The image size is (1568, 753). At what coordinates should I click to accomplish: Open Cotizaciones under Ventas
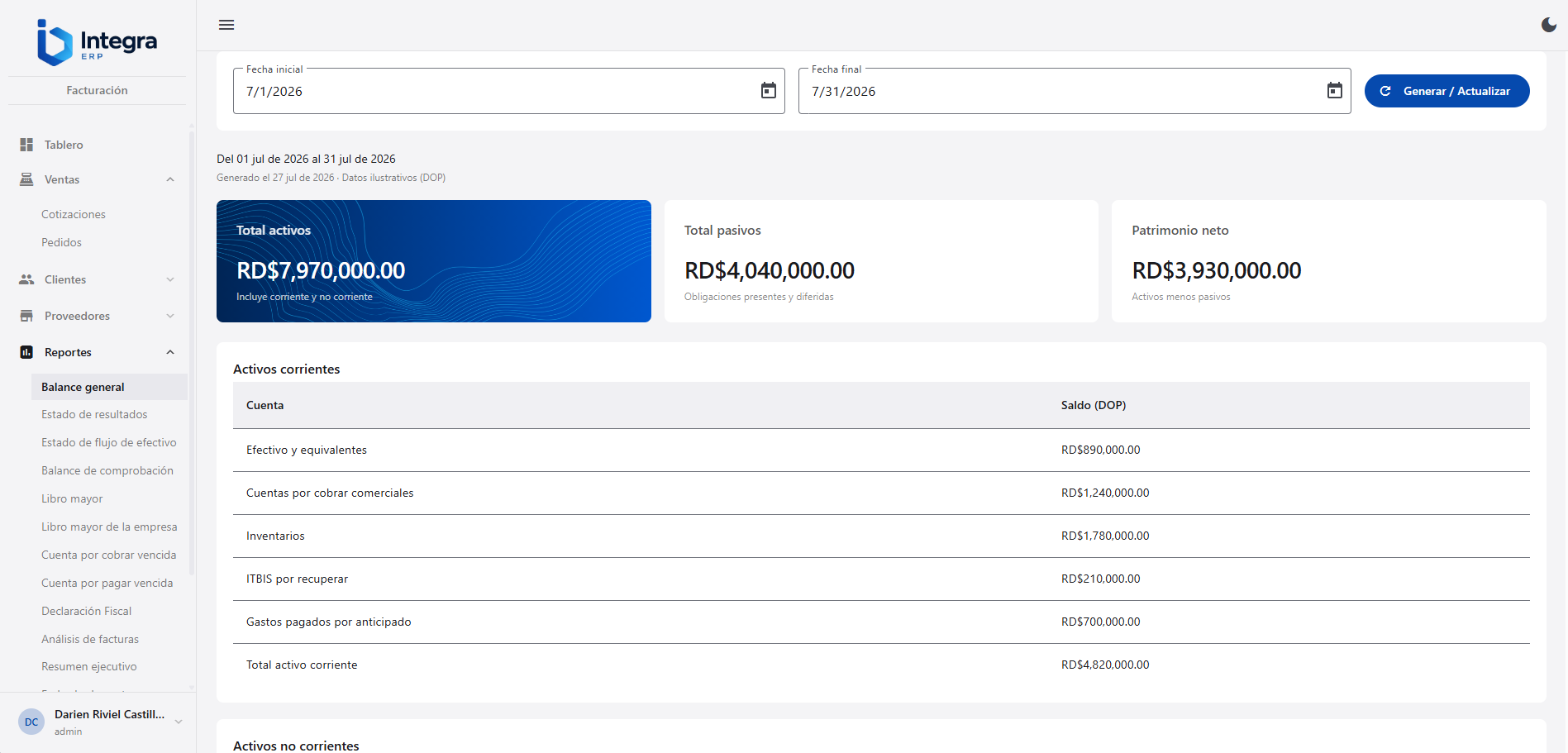coord(74,214)
